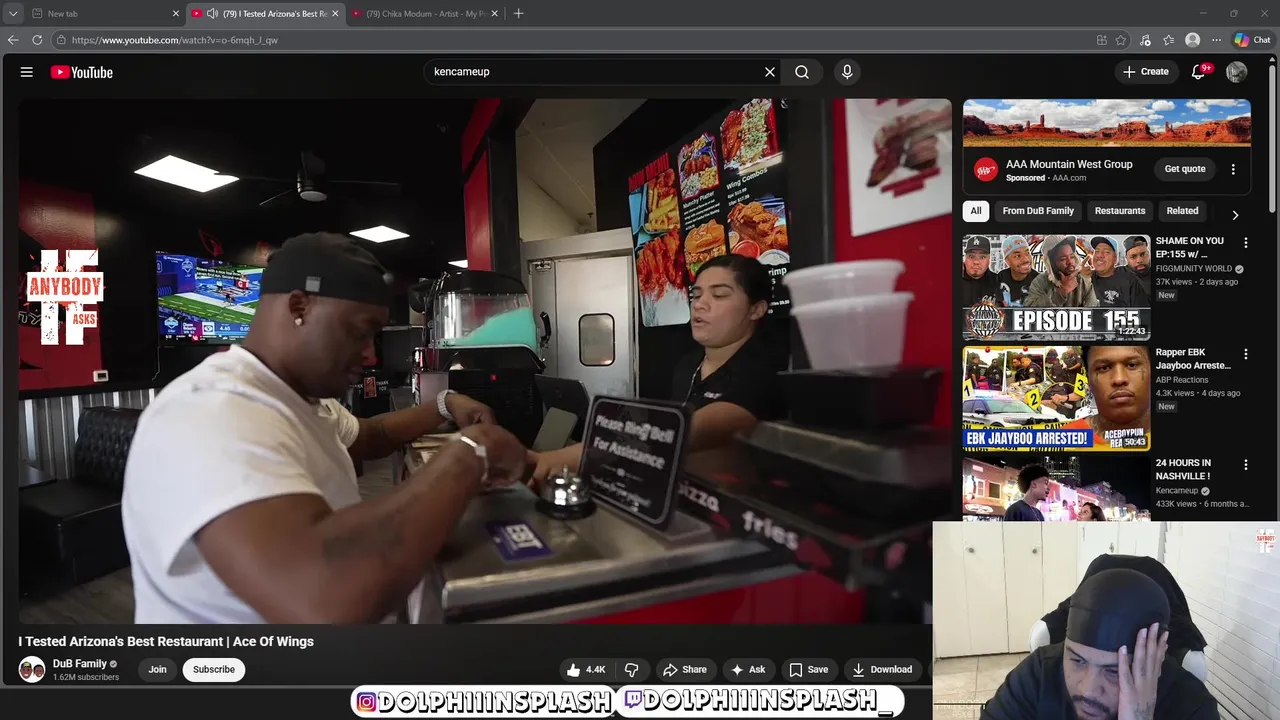Run search using the magnifying glass button

coord(802,72)
